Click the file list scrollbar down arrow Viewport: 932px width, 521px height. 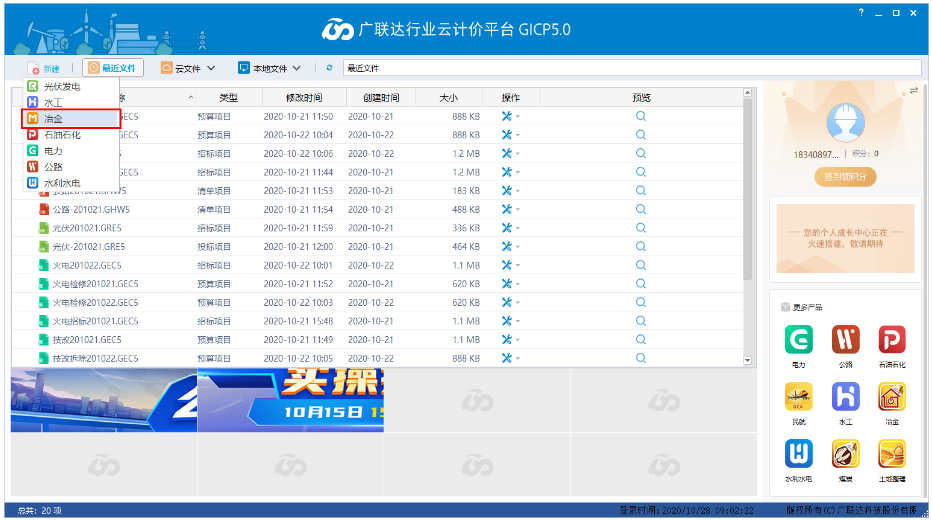747,359
